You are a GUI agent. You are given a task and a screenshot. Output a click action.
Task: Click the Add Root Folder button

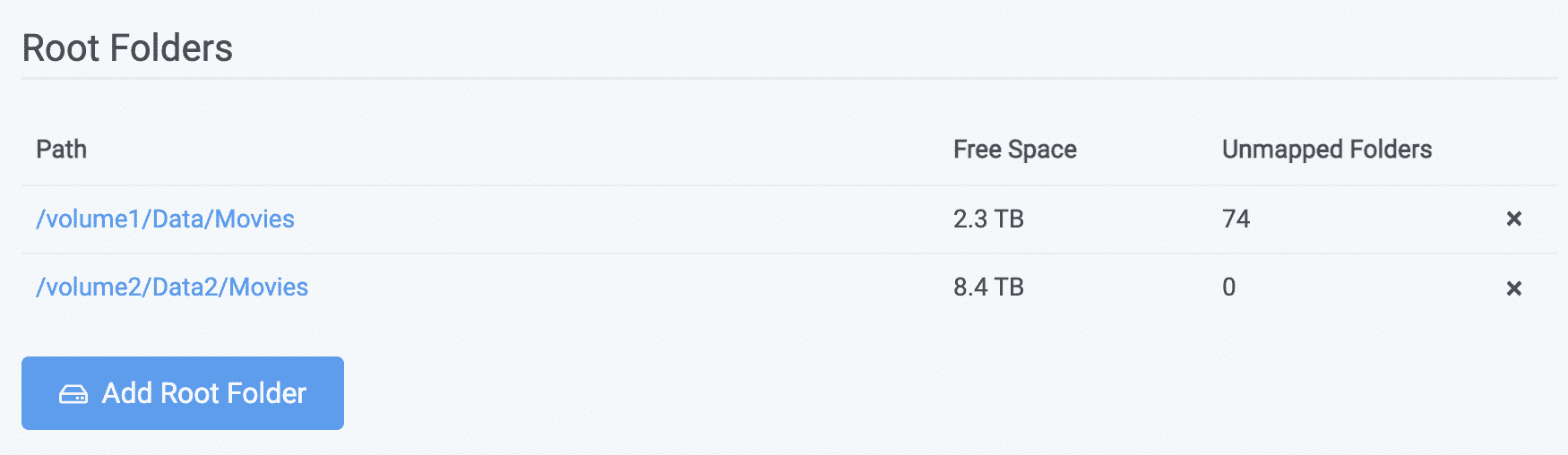pyautogui.click(x=183, y=393)
